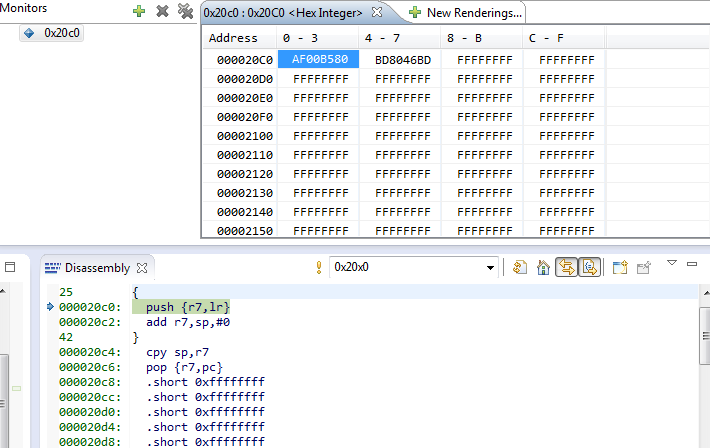The height and width of the screenshot is (448, 710).
Task: Click the scroll up arrow in Disassembly view
Action: [705, 294]
